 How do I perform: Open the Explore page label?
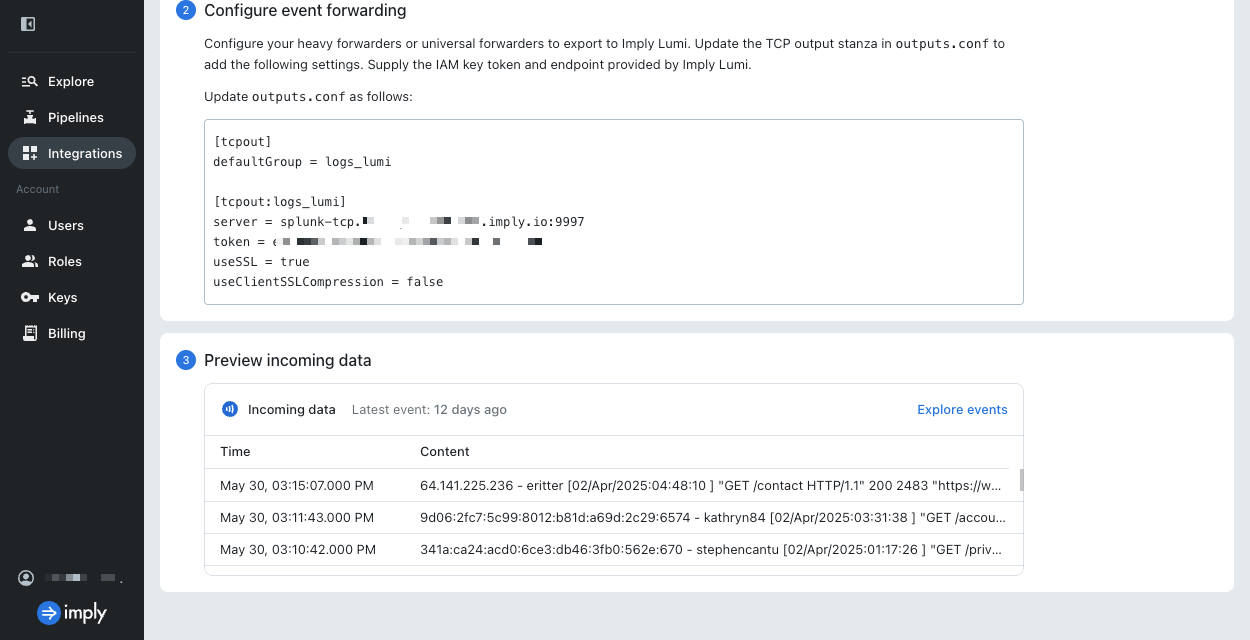pyautogui.click(x=71, y=81)
